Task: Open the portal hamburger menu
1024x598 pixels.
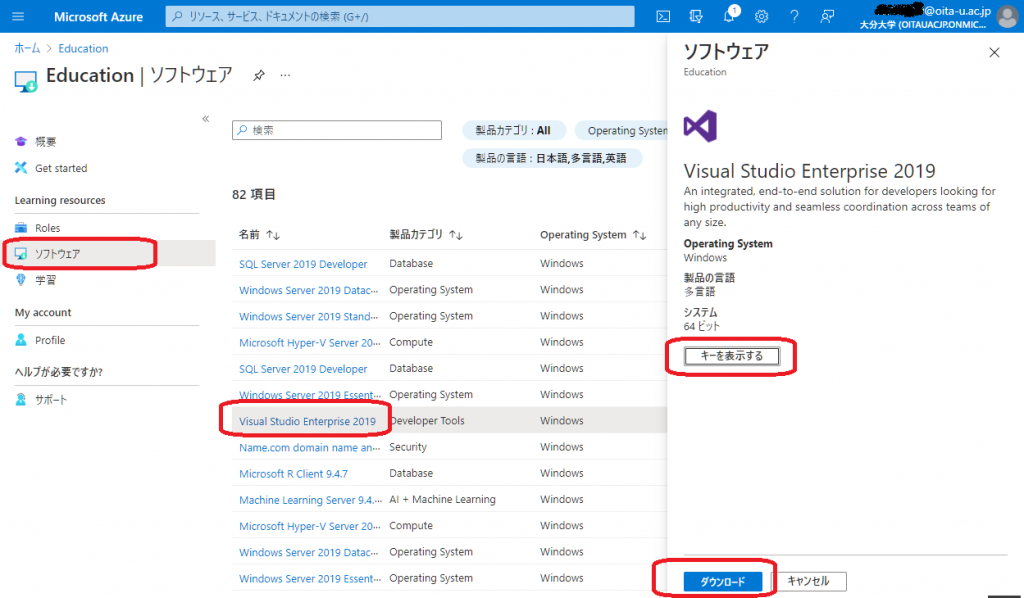Action: point(17,16)
